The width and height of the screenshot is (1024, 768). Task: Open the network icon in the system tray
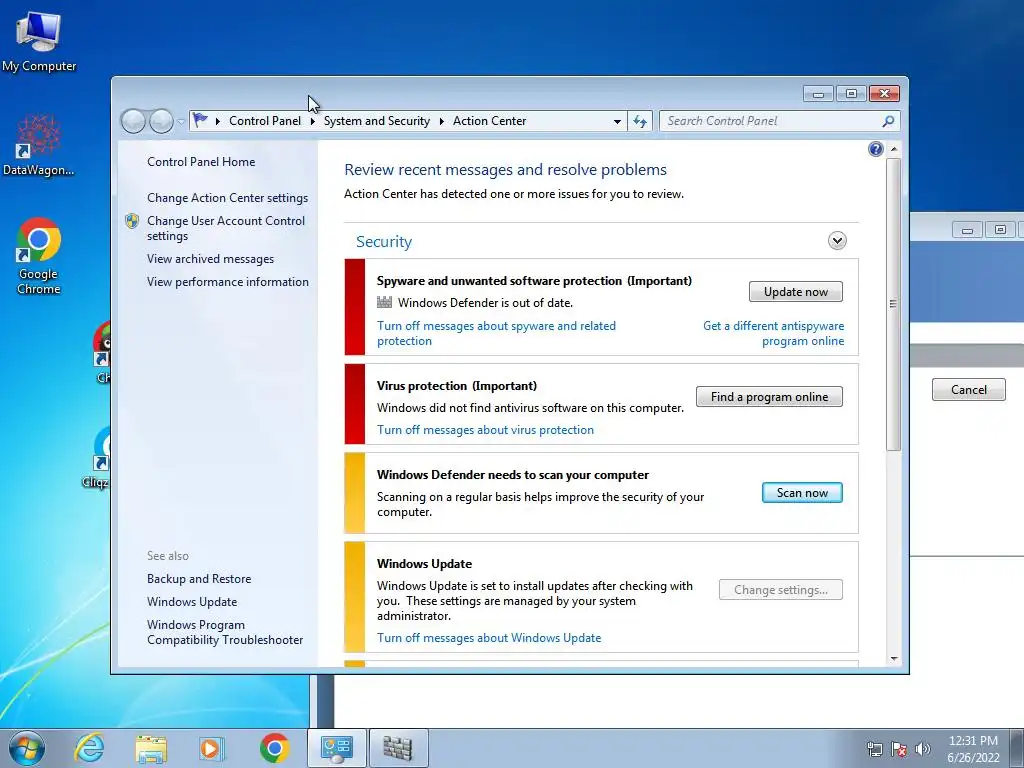(x=874, y=749)
